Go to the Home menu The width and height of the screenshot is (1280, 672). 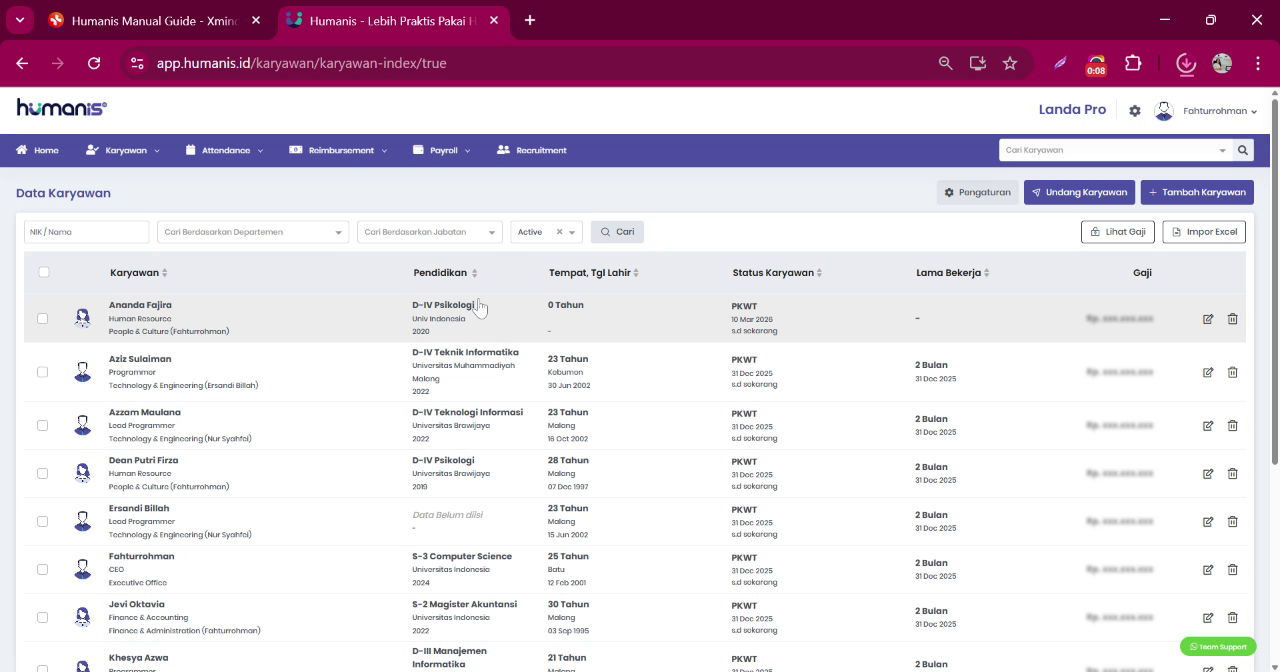click(37, 150)
